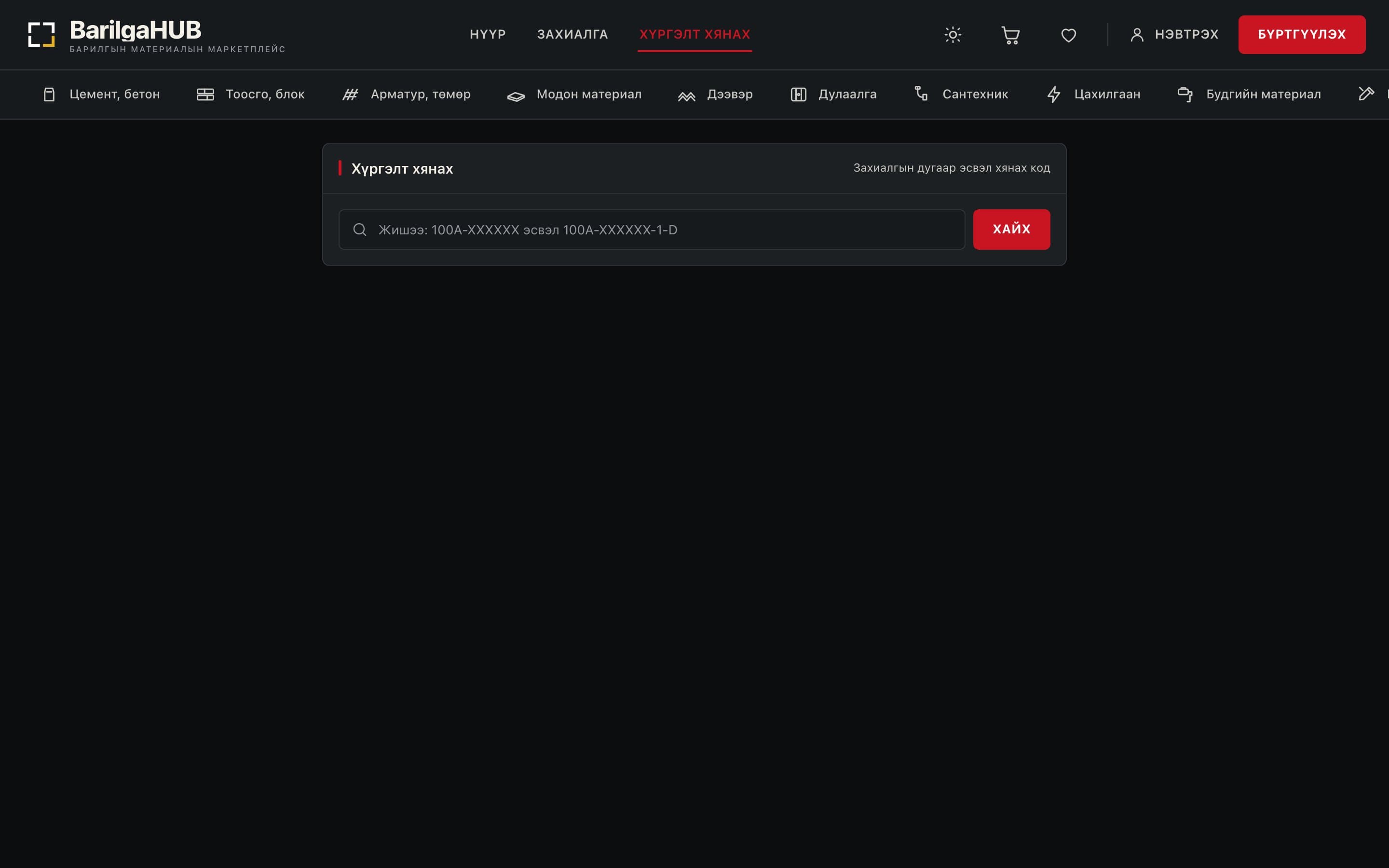
Task: Click the Модон материал wood icon
Action: click(x=516, y=96)
